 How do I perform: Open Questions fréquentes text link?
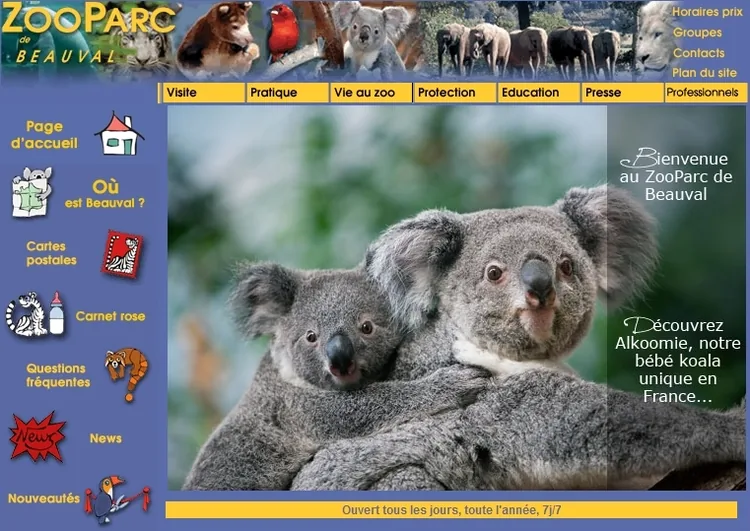pos(58,375)
